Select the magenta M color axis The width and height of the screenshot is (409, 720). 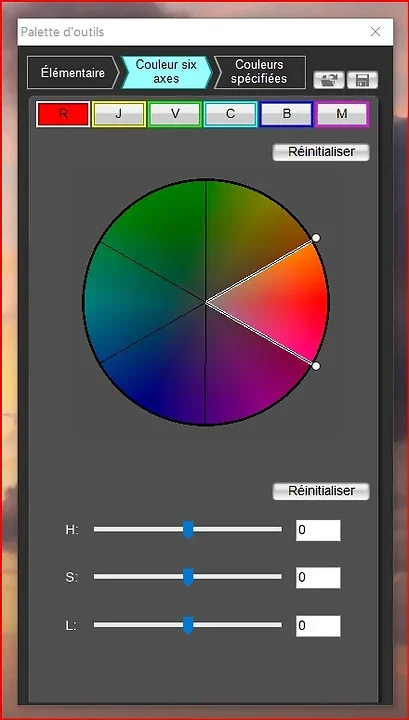[342, 114]
